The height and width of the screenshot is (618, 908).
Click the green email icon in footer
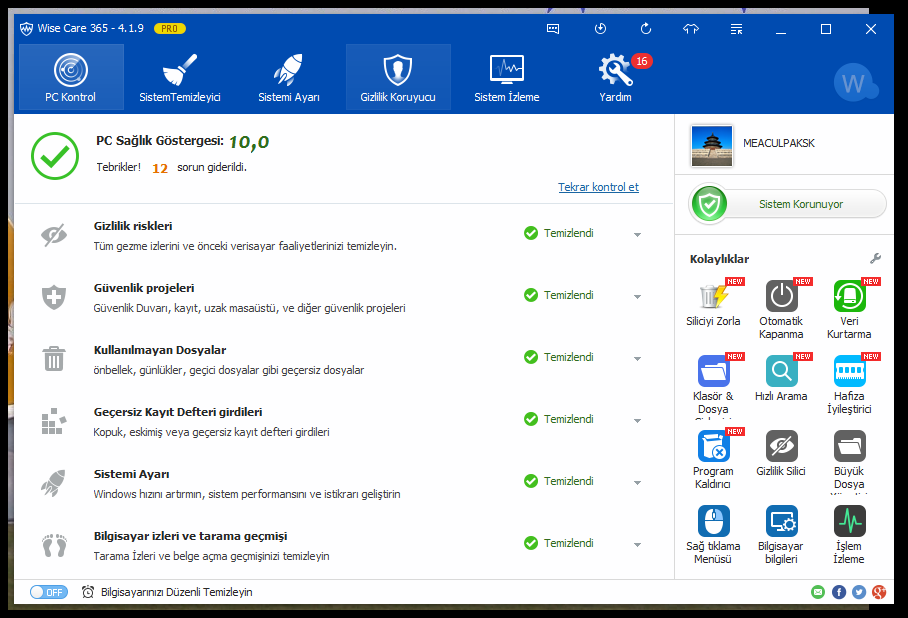point(818,591)
